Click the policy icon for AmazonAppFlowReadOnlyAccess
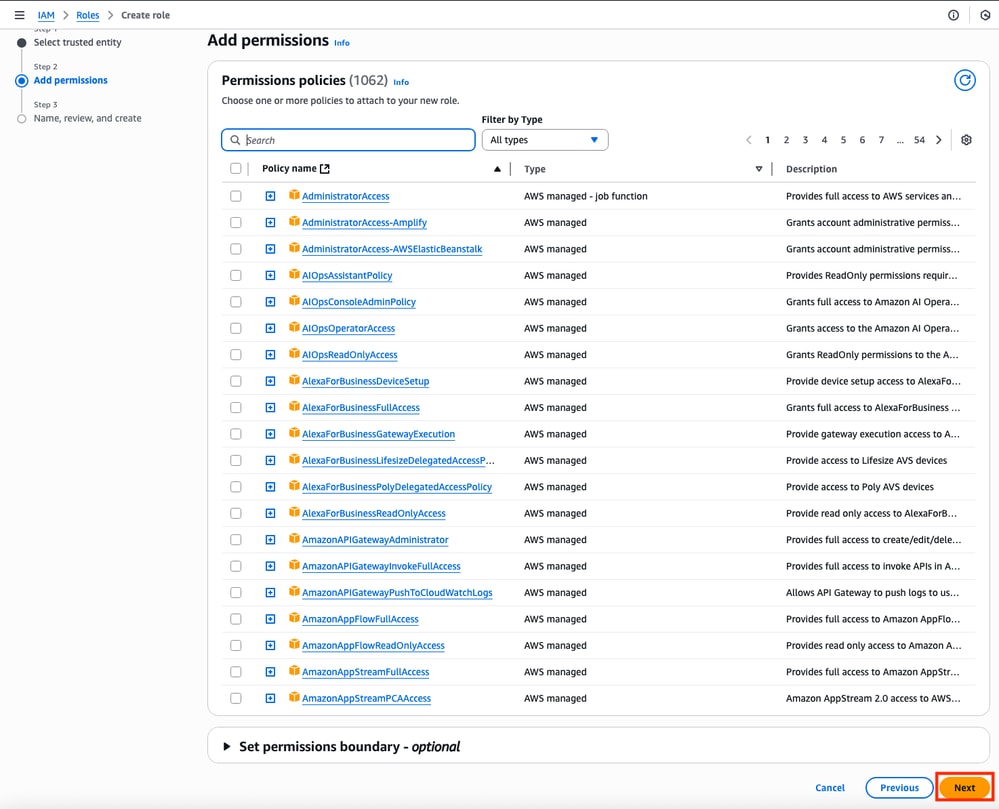Screen dimensions: 999x809 294,645
